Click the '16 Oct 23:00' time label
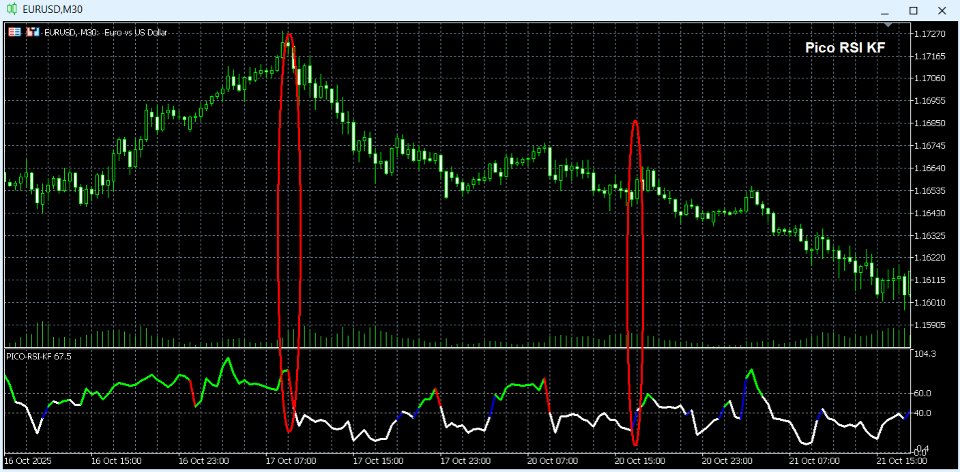The height and width of the screenshot is (472, 960). pos(204,460)
